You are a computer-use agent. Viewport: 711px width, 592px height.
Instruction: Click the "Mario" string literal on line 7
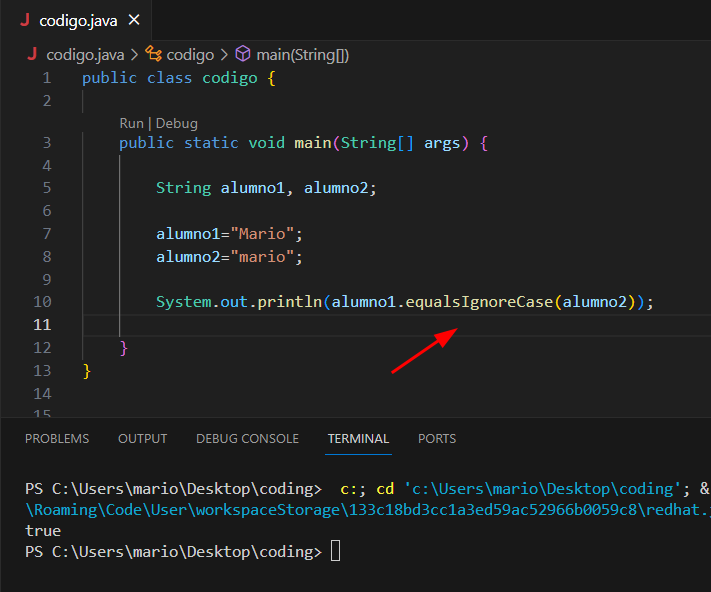coord(263,234)
